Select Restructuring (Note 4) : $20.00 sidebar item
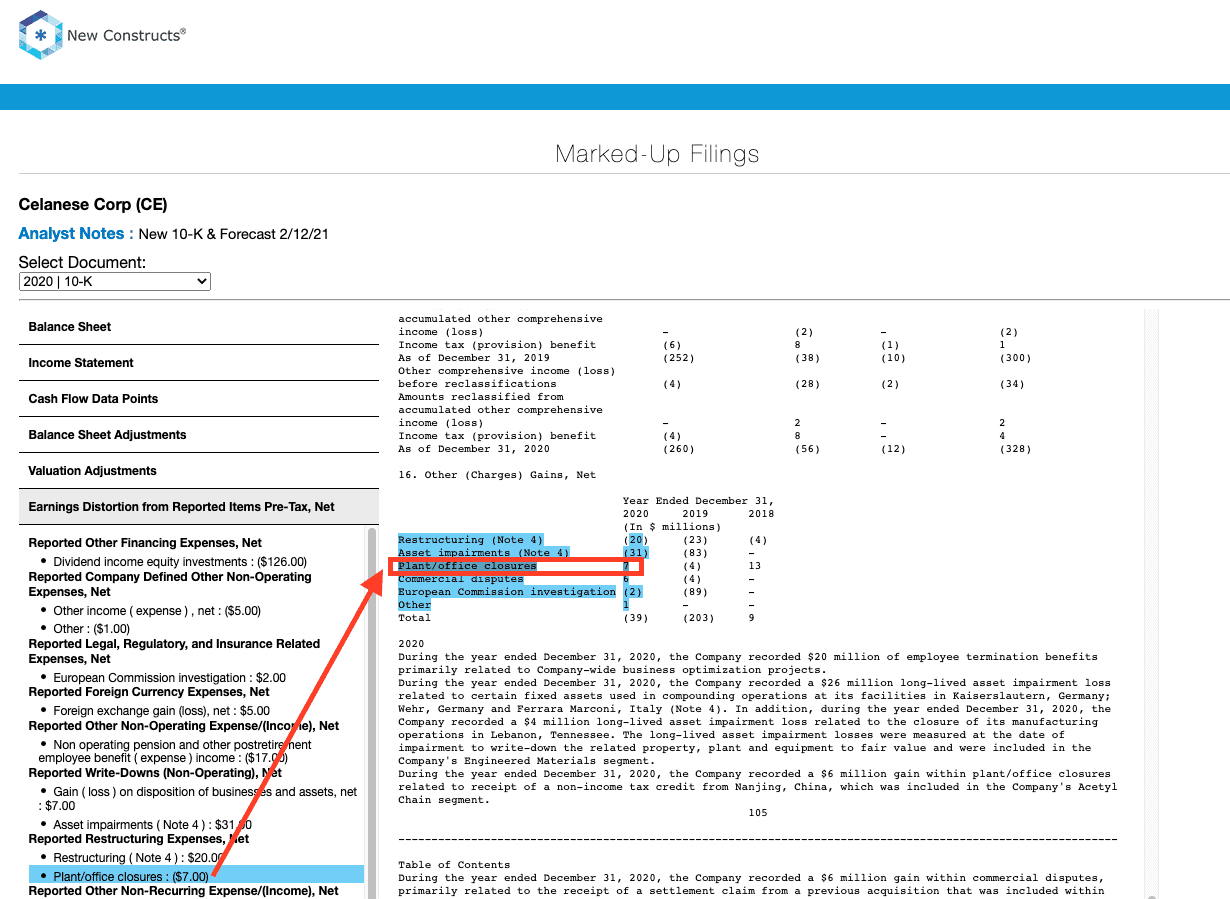Screen dimensions: 1230x899 click(x=138, y=858)
